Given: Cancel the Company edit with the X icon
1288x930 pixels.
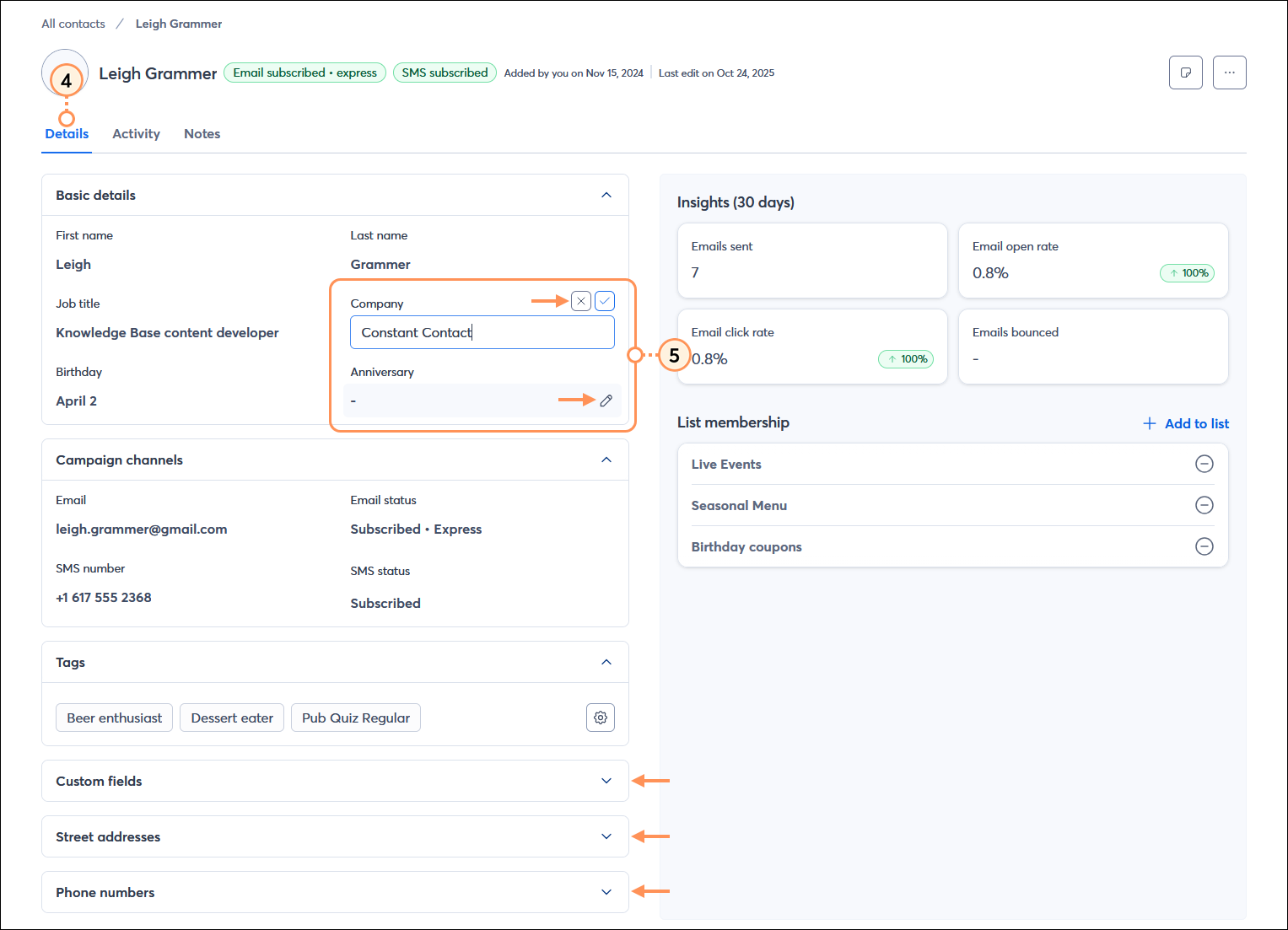Looking at the screenshot, I should point(580,300).
